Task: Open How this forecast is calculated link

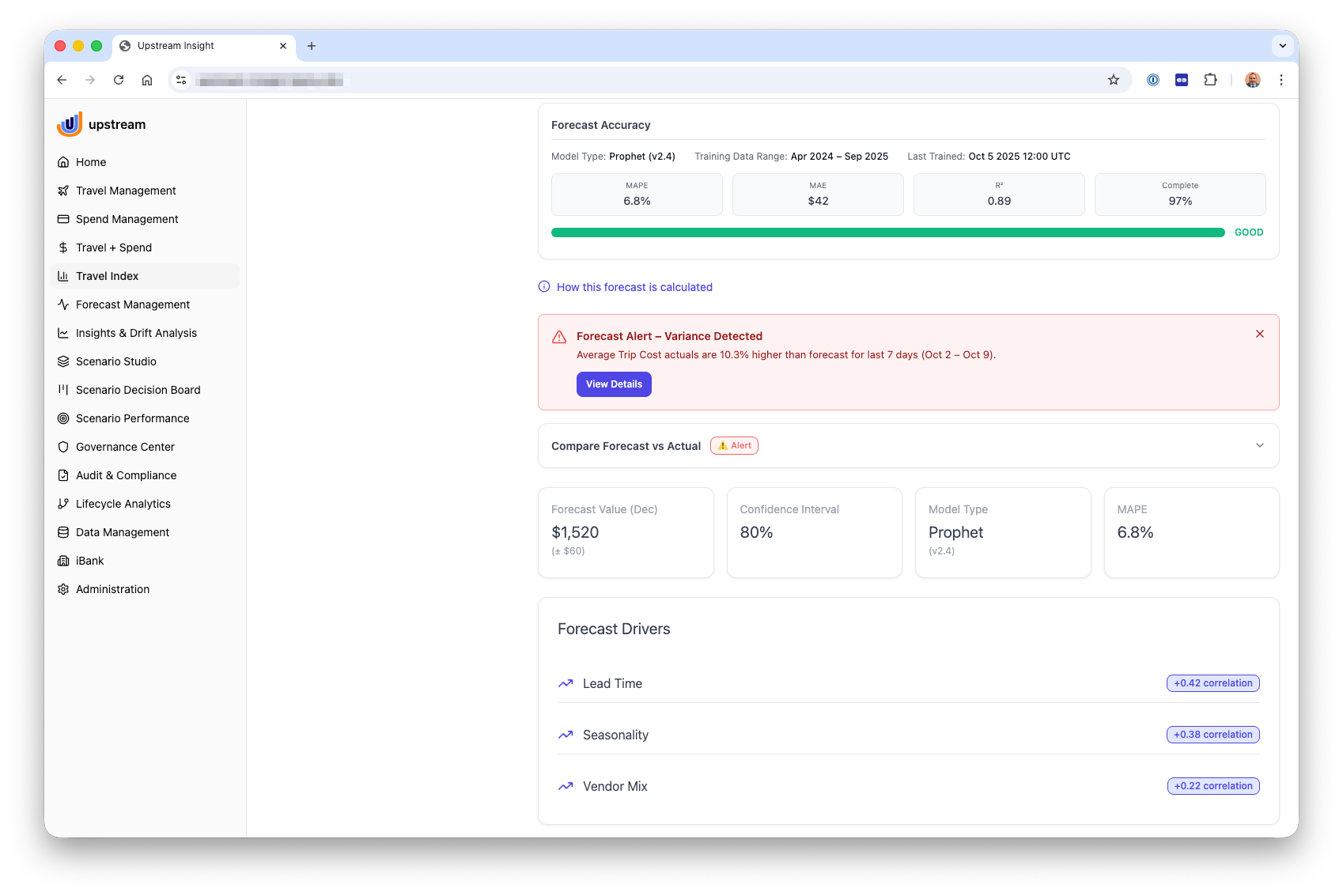Action: click(634, 287)
